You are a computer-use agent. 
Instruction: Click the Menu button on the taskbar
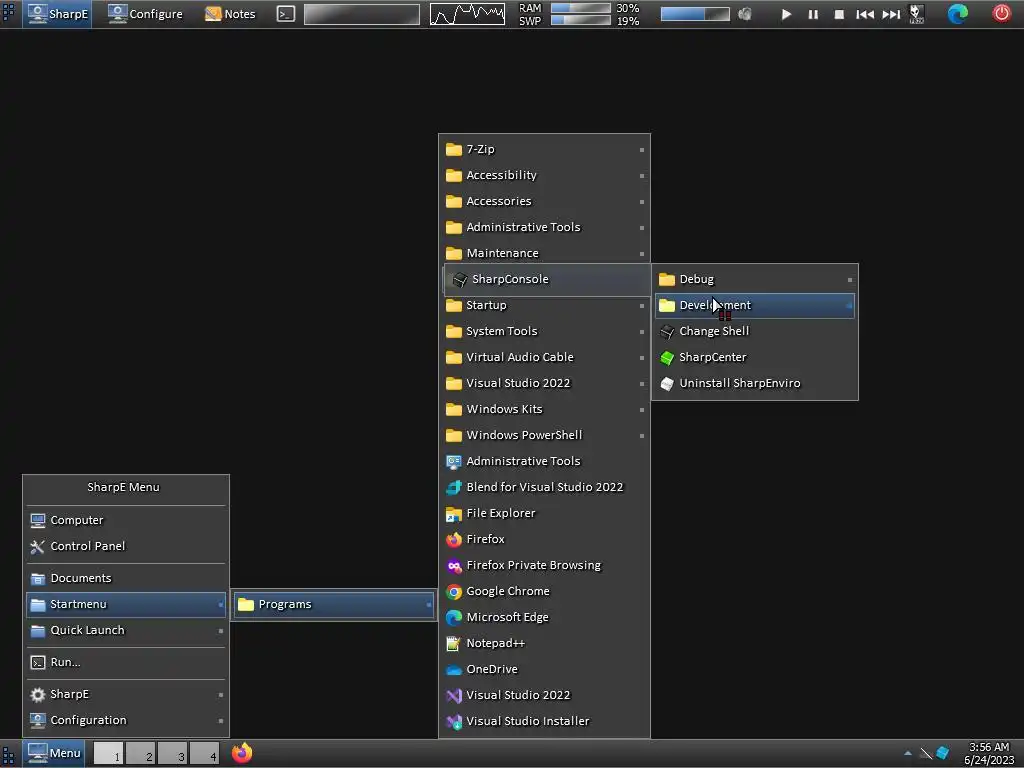point(54,753)
